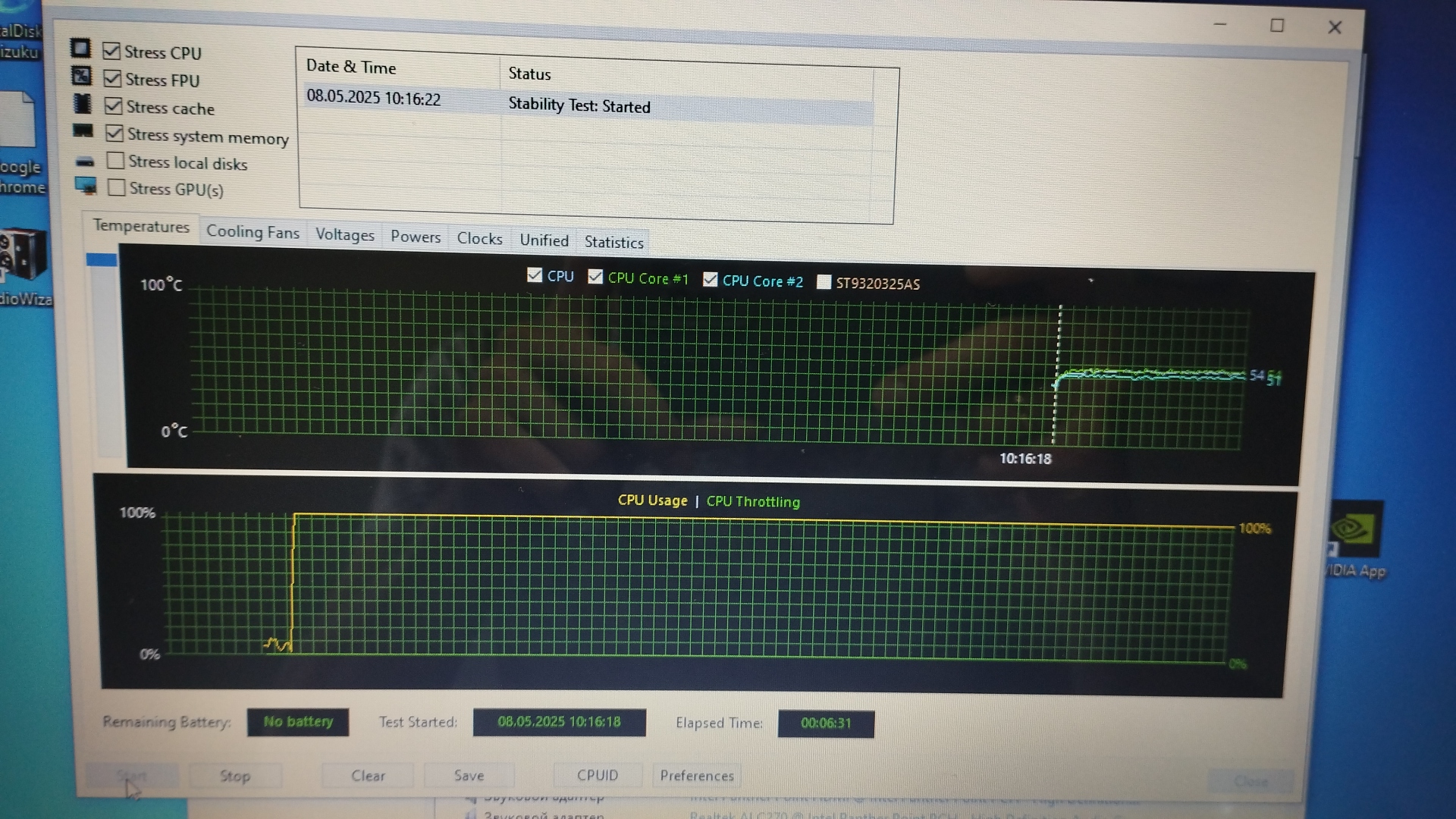Image resolution: width=1456 pixels, height=819 pixels.
Task: Click the memory module icon beside Stress system memory
Action: pyautogui.click(x=83, y=131)
